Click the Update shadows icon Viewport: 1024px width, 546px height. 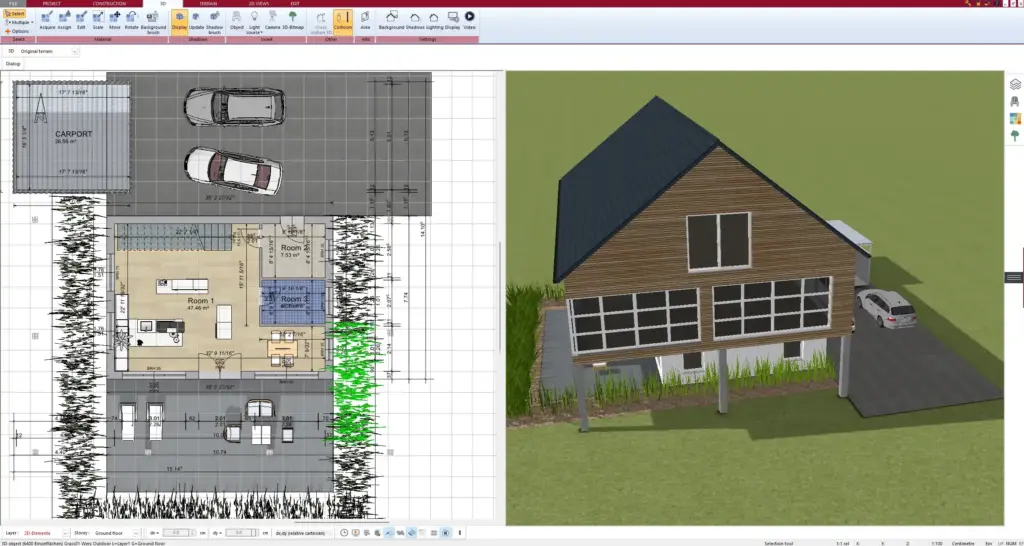pos(197,20)
